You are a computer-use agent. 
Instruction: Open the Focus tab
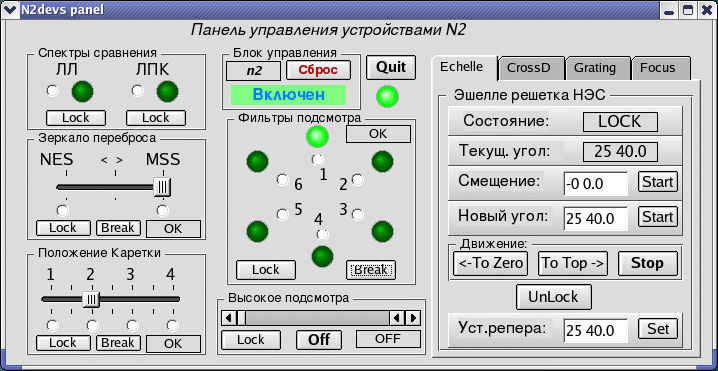[658, 68]
